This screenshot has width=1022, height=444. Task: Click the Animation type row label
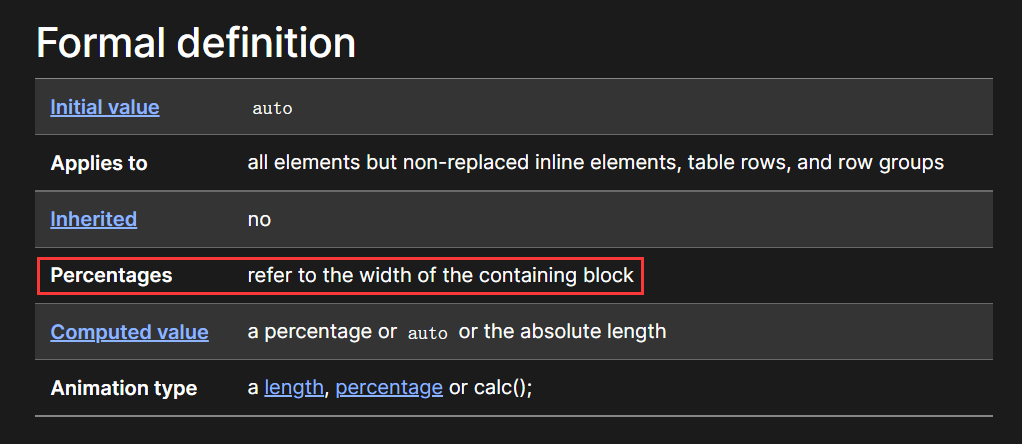[124, 388]
